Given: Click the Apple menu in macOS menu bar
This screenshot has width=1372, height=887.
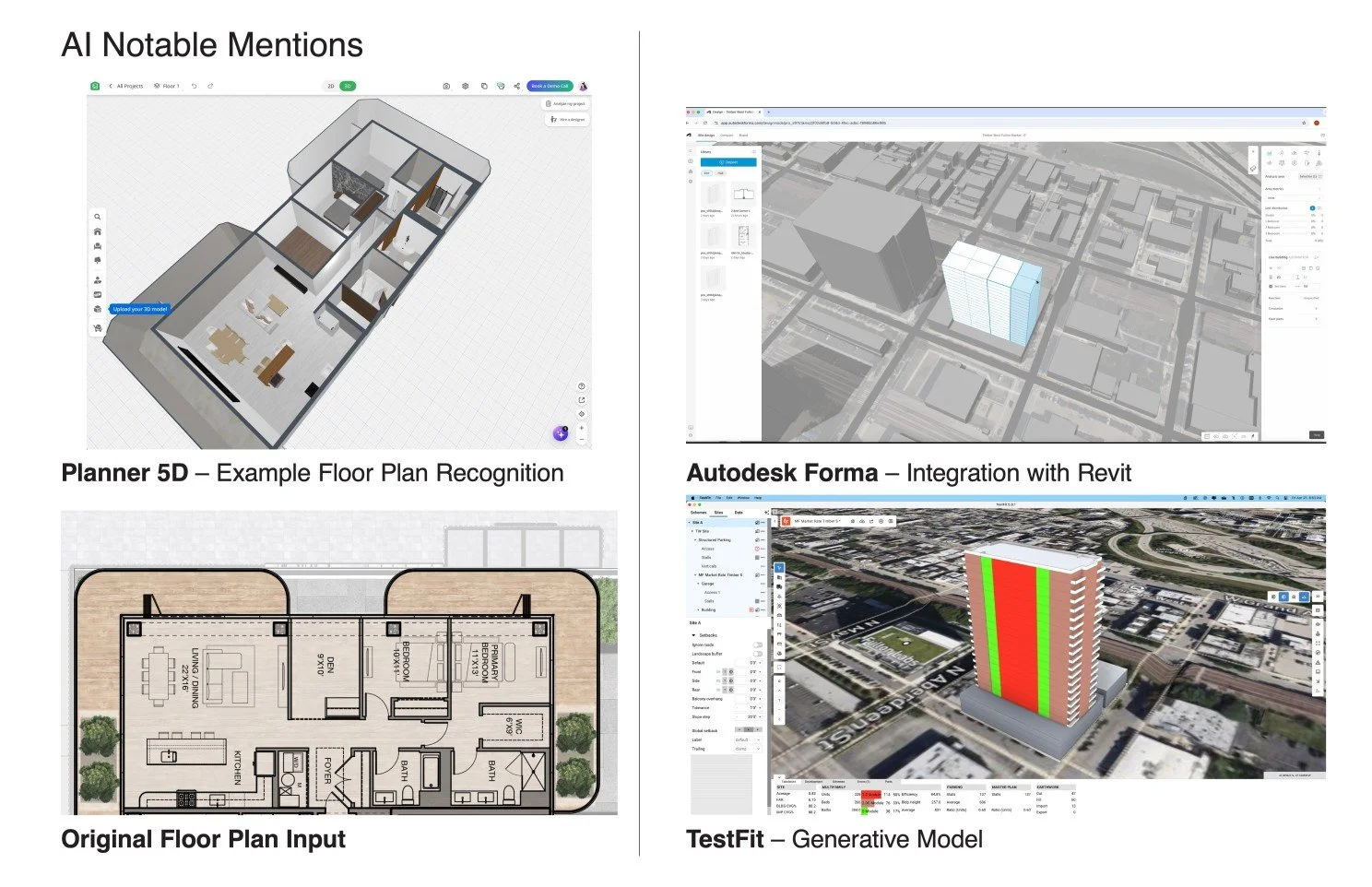Looking at the screenshot, I should (x=692, y=498).
